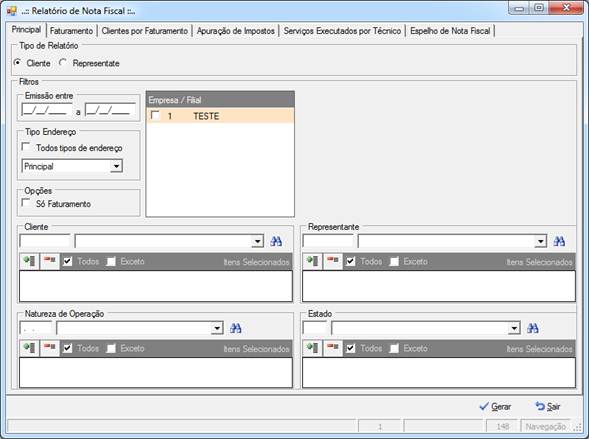Image resolution: width=589 pixels, height=439 pixels.
Task: Remove item from the Cliente selection list
Action: coord(50,261)
